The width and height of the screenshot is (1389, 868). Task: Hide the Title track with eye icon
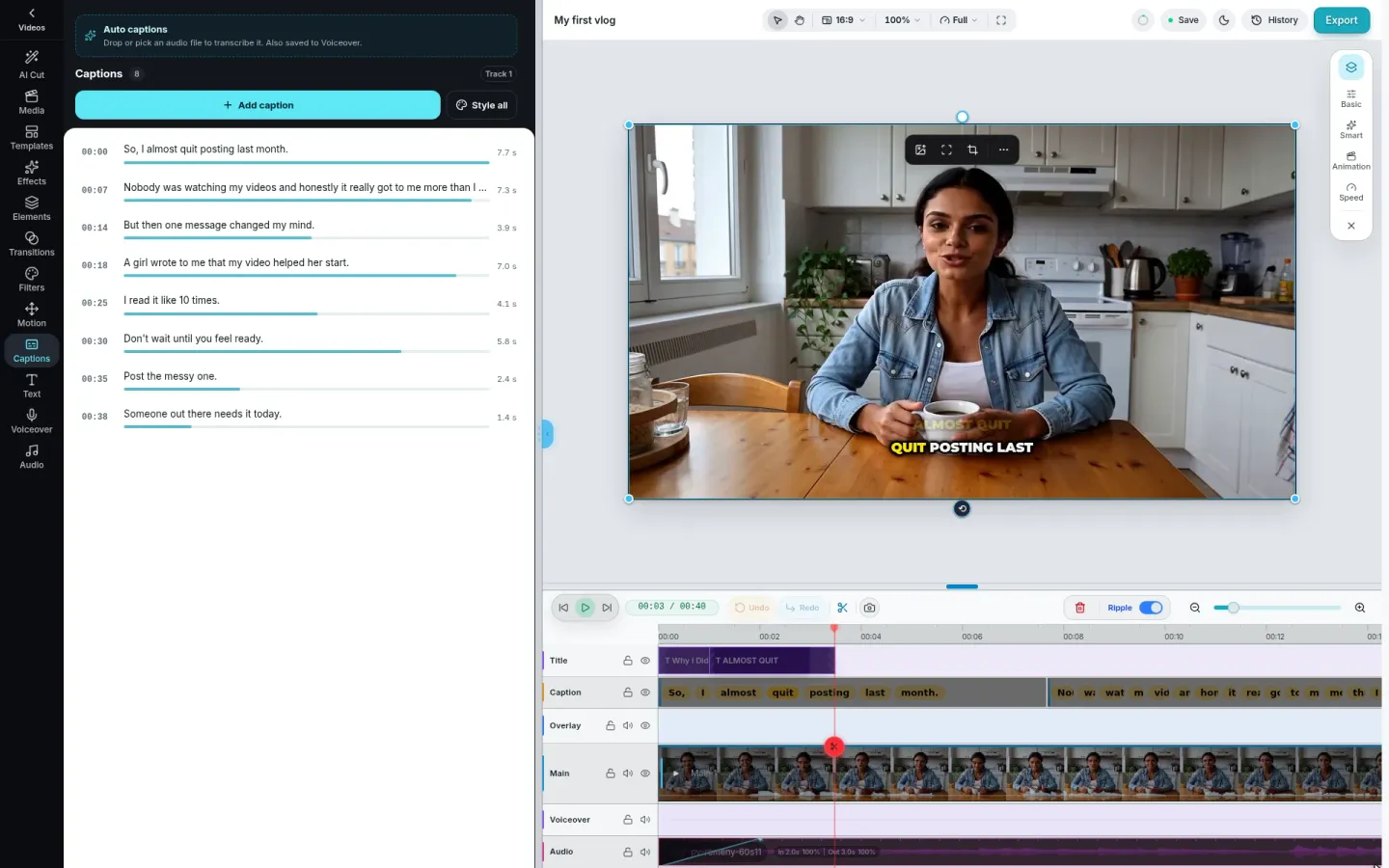point(645,661)
